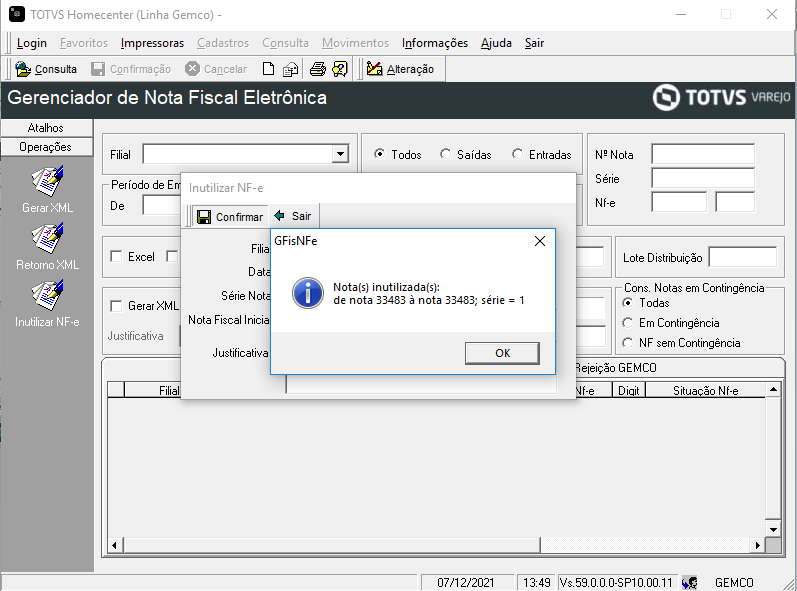Click the Alteração toolbar button
This screenshot has width=797, height=591.
click(400, 69)
